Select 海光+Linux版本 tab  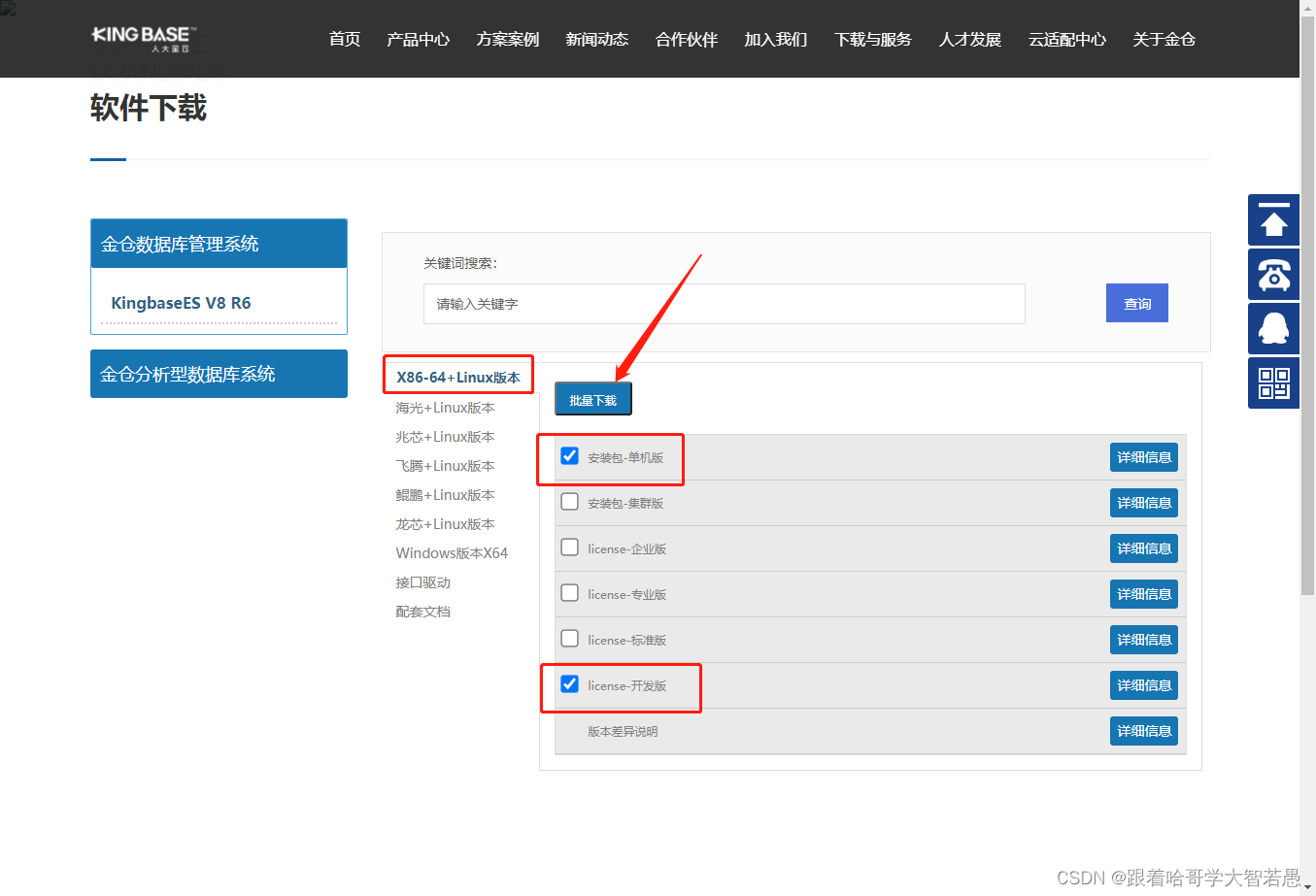(x=445, y=408)
